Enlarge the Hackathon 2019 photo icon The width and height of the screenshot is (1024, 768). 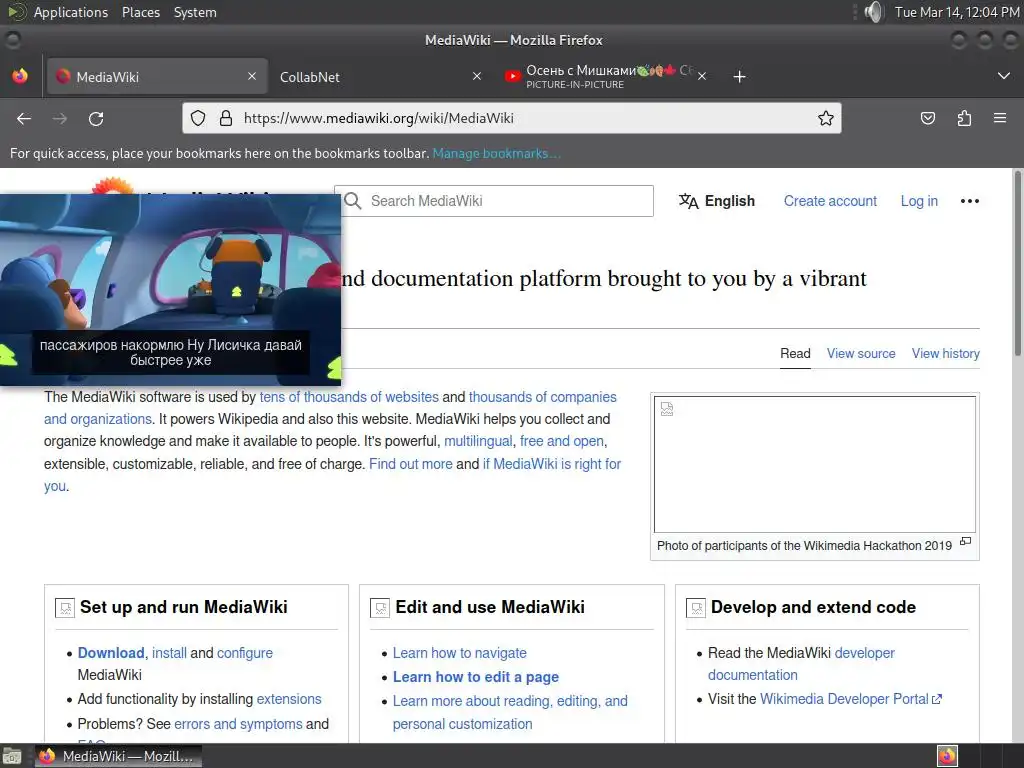[x=966, y=541]
